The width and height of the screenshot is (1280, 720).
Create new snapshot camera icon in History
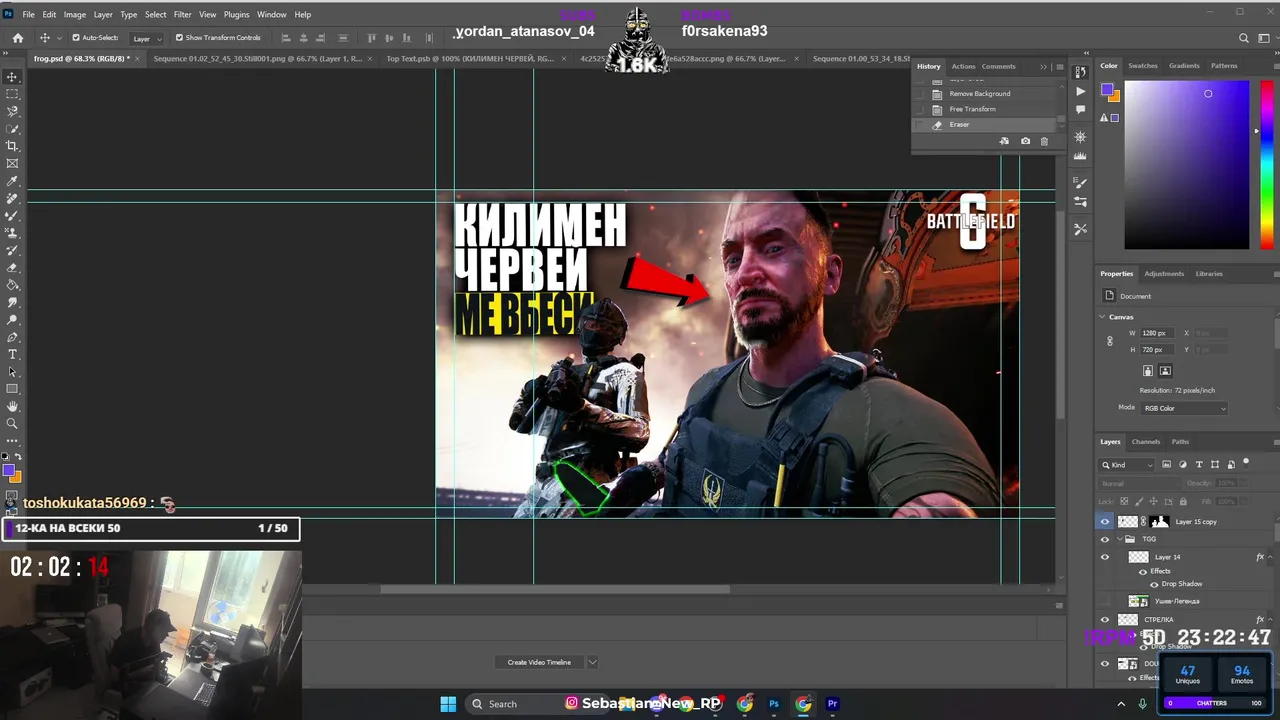pos(1025,141)
